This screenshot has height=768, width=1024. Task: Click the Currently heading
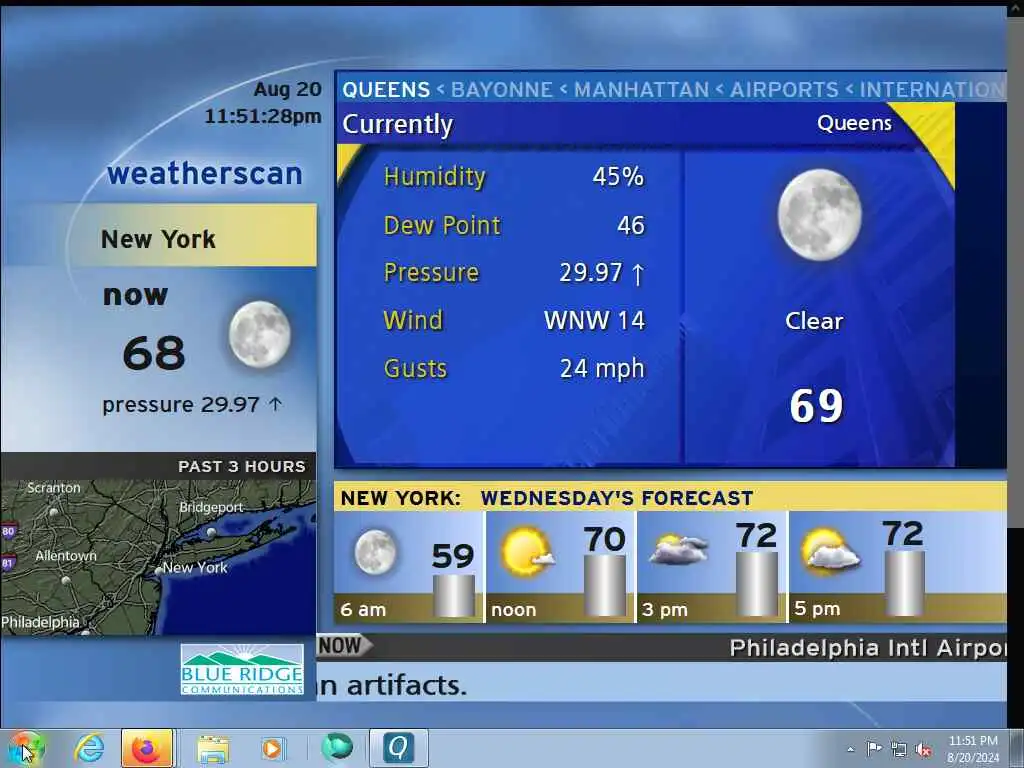(397, 124)
